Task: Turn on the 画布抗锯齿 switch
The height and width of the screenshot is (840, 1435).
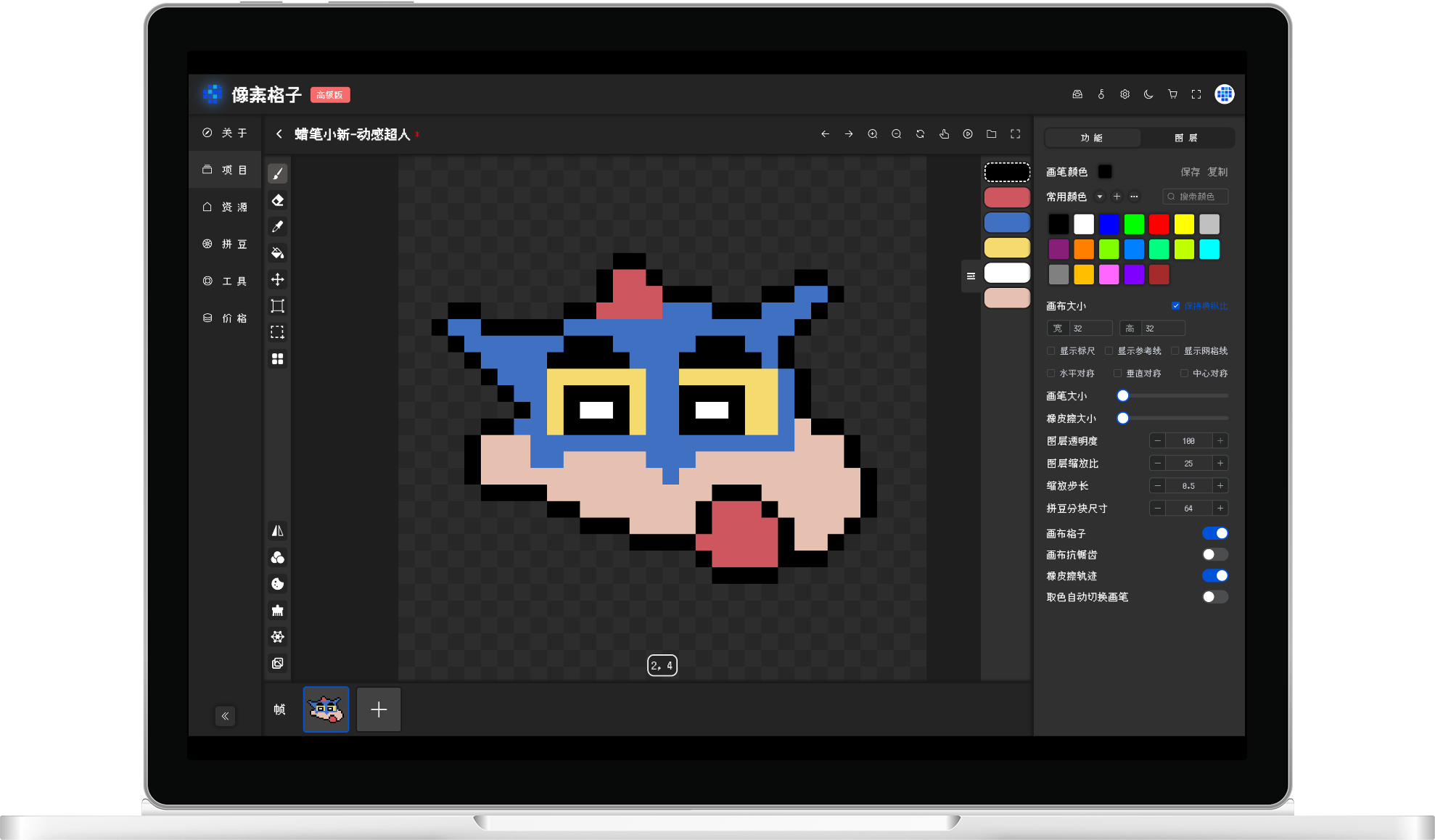Action: pyautogui.click(x=1215, y=554)
